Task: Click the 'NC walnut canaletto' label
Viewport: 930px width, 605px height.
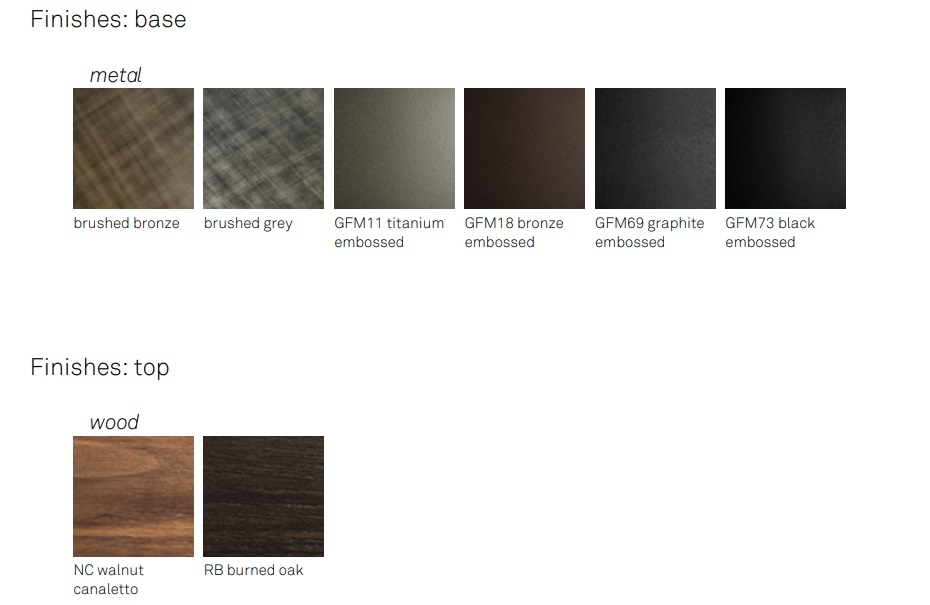Action: (109, 579)
